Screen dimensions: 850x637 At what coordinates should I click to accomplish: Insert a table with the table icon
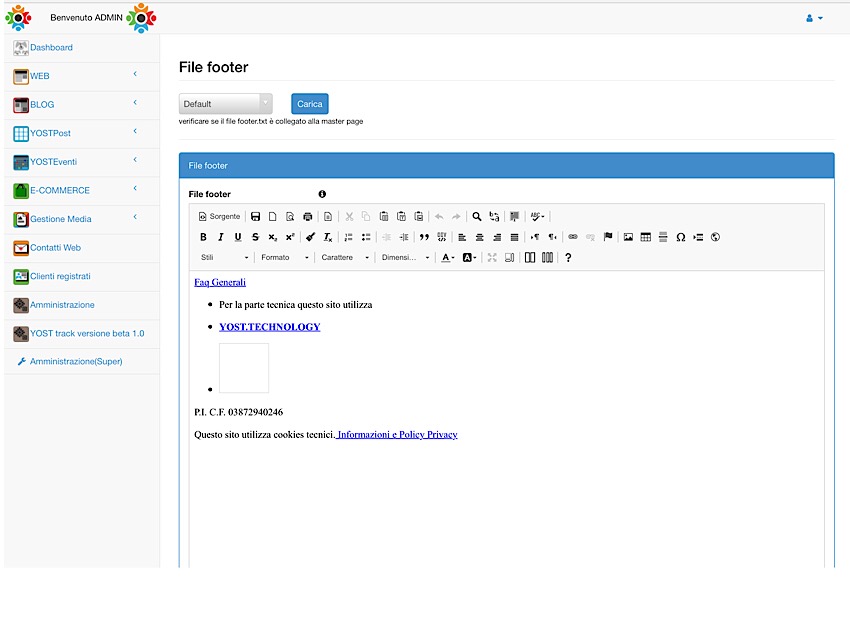(646, 237)
